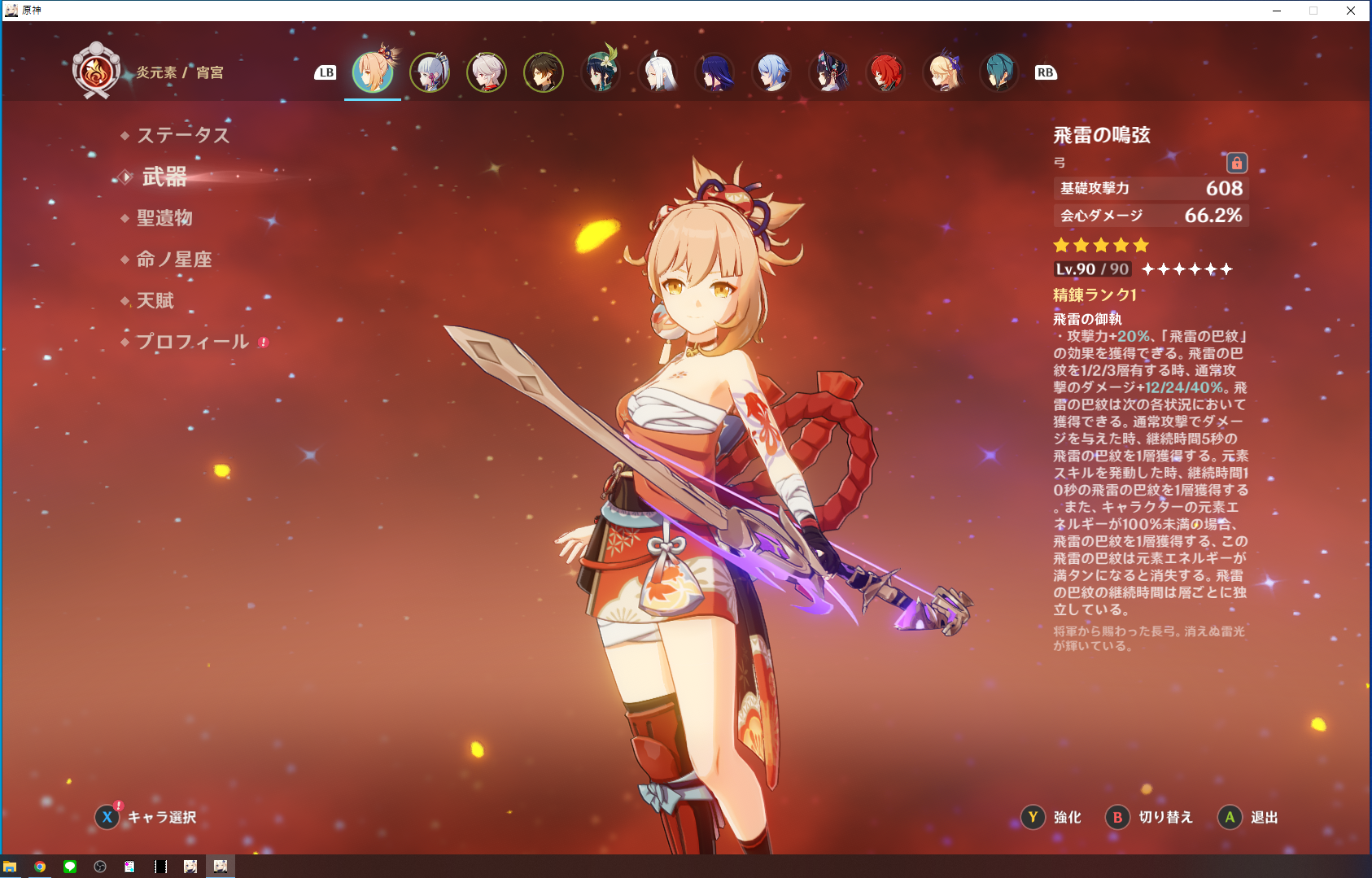Image resolution: width=1372 pixels, height=878 pixels.
Task: Click the 飛雷の御執 passive title
Action: [x=1087, y=319]
